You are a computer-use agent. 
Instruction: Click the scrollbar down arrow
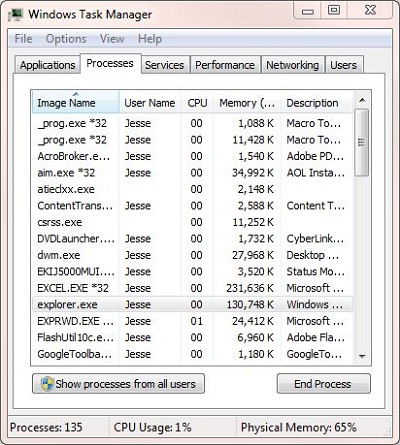[362, 356]
